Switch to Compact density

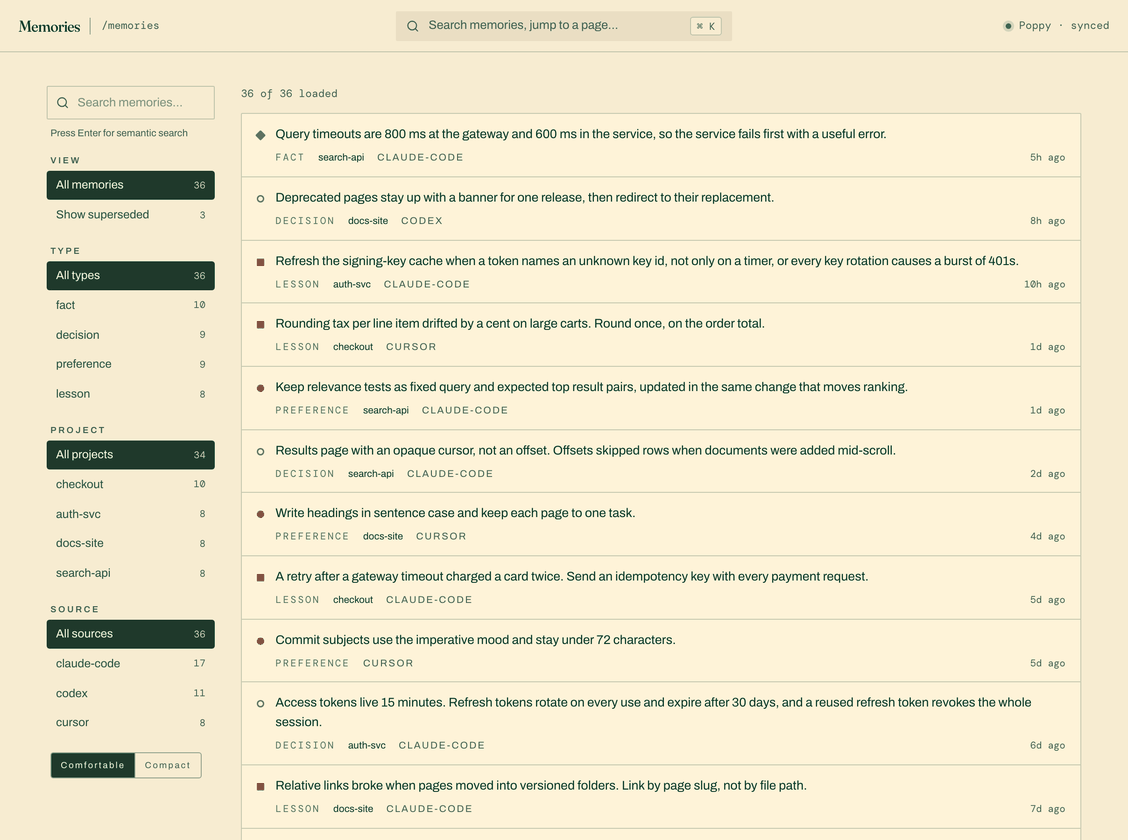tap(168, 765)
